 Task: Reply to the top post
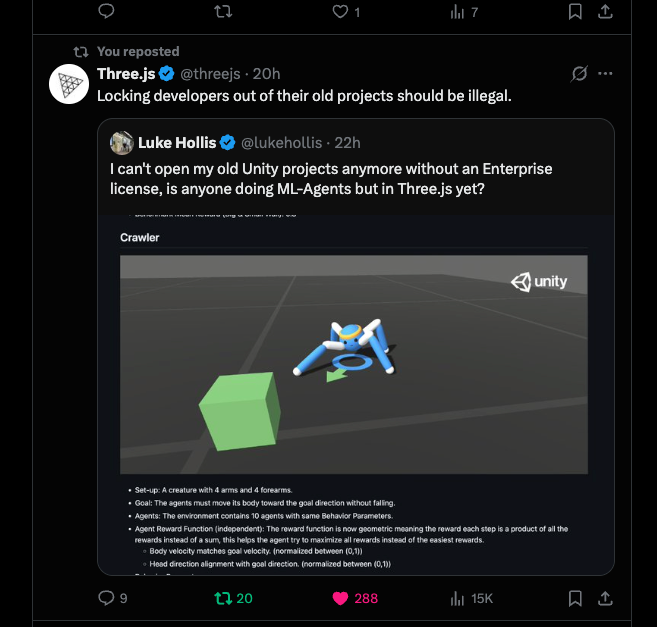107,12
